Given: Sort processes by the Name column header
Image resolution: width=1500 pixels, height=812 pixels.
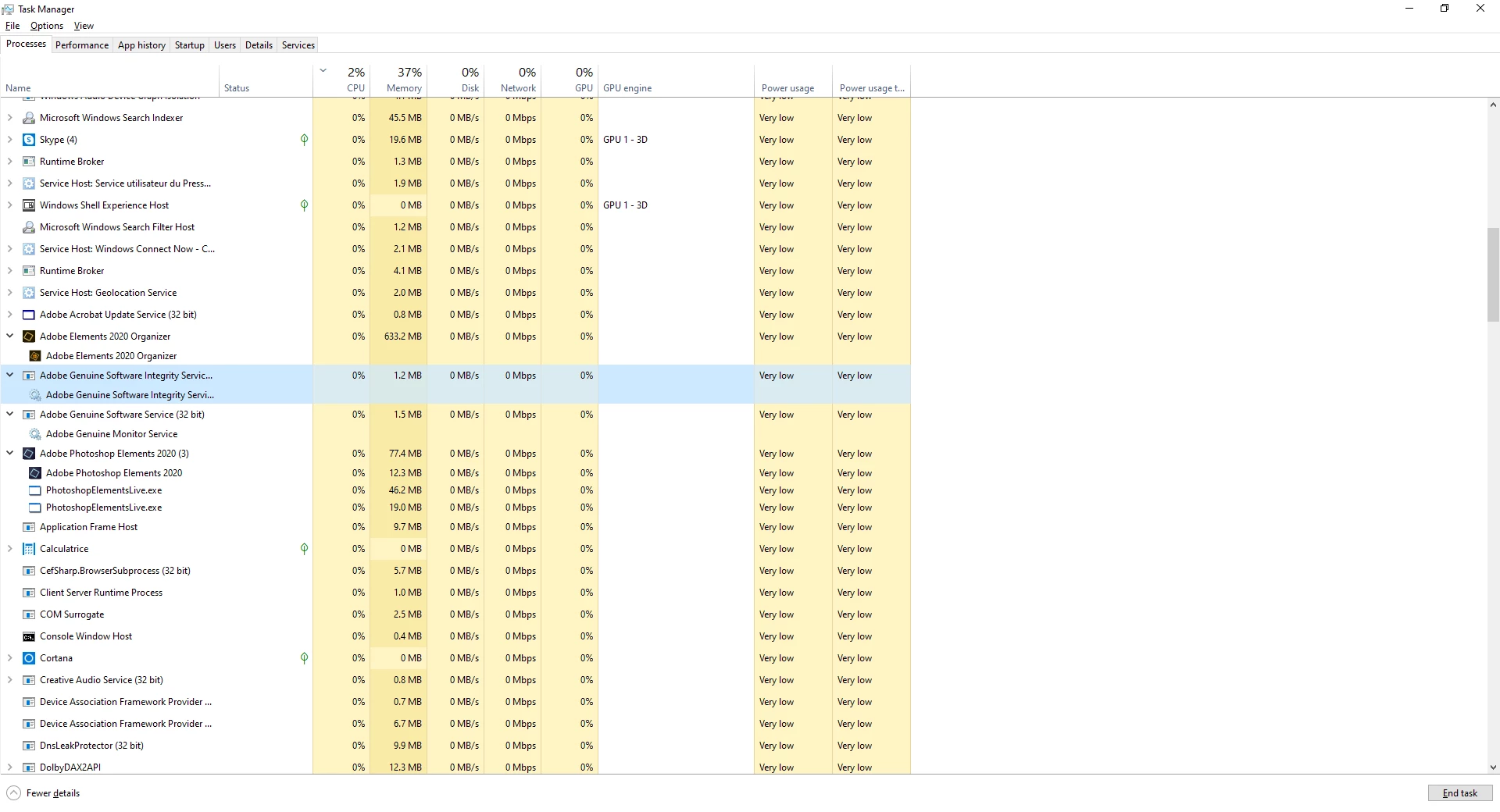Looking at the screenshot, I should [109, 80].
